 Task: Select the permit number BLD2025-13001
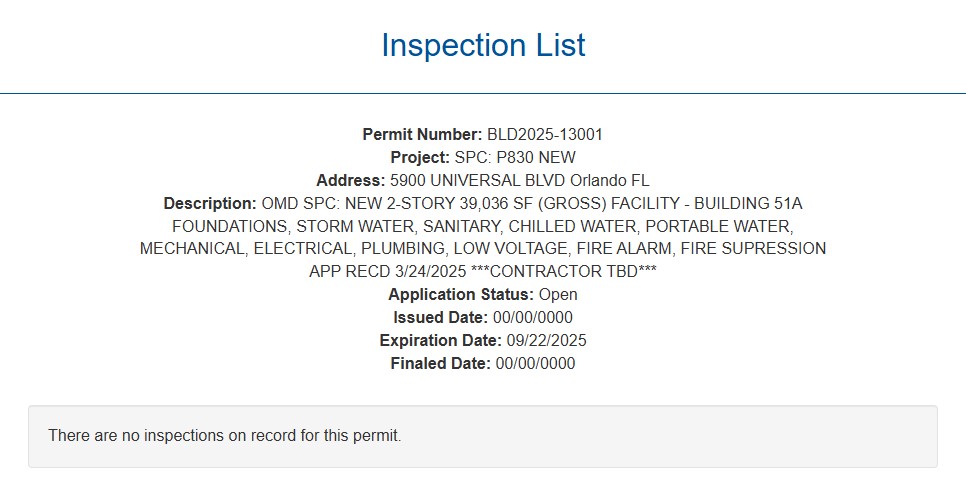[x=545, y=135]
